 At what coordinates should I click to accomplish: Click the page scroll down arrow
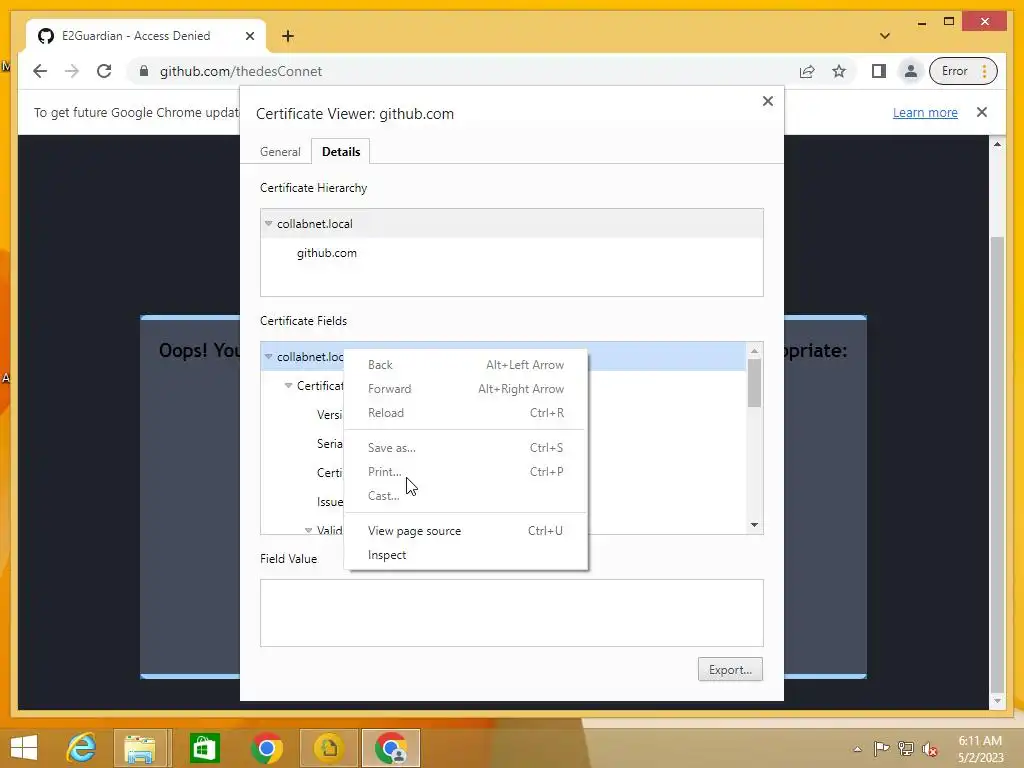(x=997, y=701)
